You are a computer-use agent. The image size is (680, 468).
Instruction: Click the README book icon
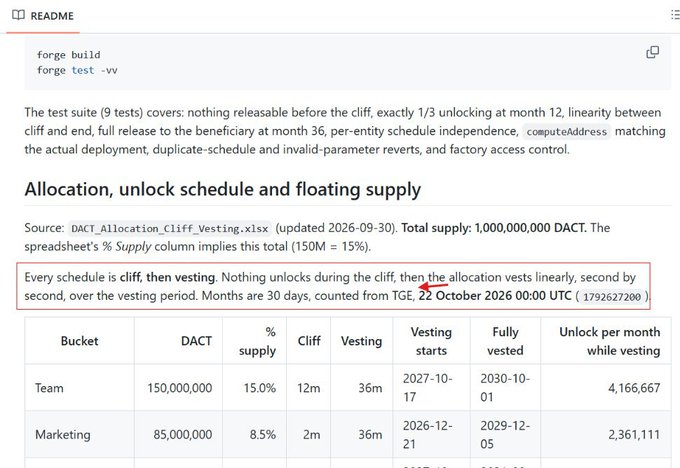[18, 16]
